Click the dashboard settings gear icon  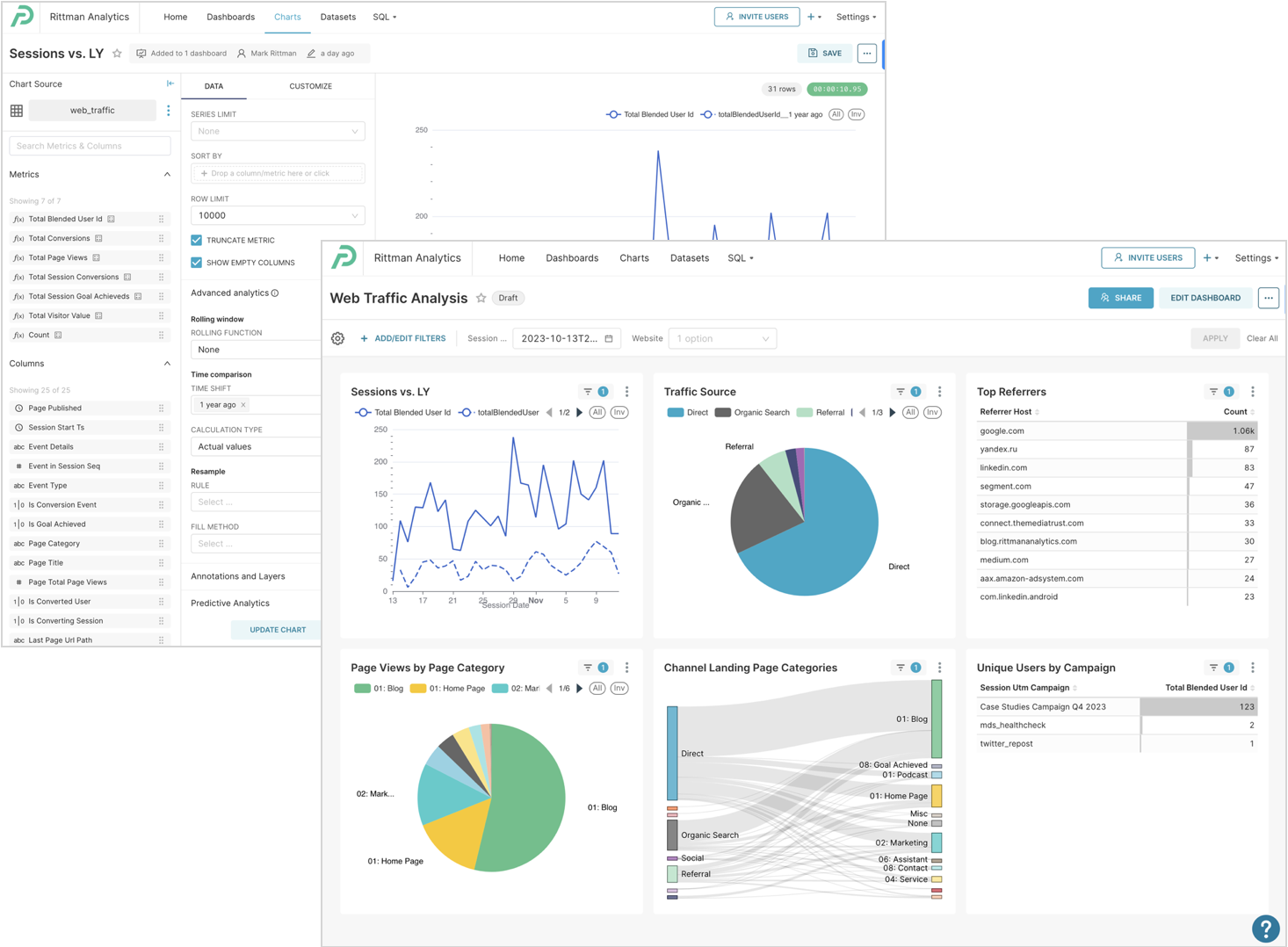[337, 338]
